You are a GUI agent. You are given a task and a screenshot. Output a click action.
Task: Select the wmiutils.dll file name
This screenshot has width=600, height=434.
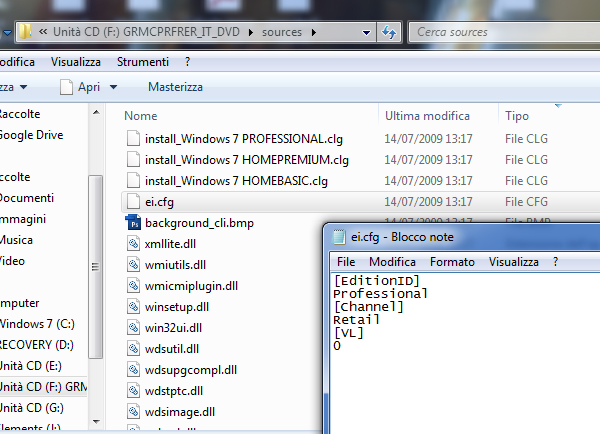175,265
